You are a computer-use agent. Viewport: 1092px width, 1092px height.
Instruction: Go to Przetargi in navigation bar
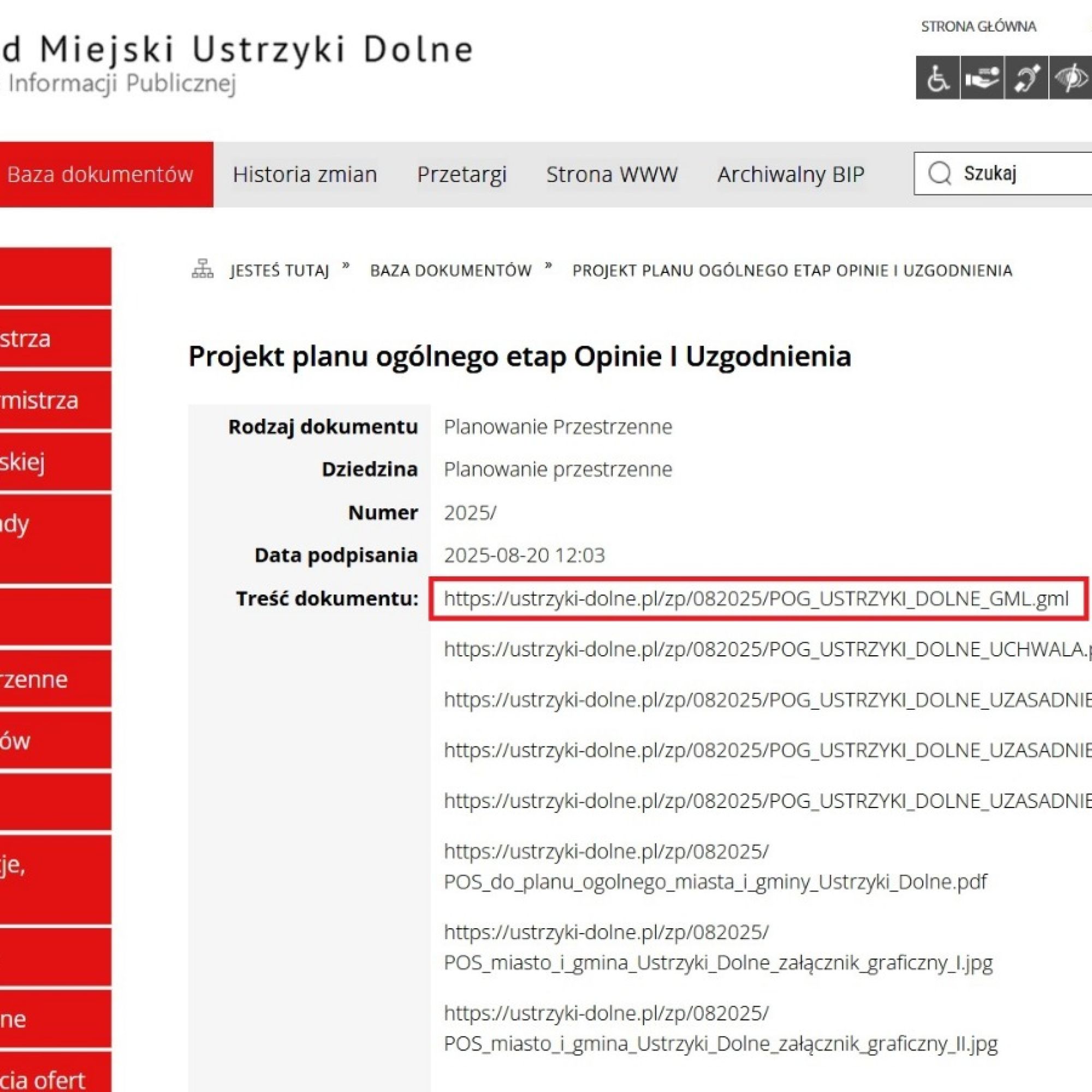[461, 174]
